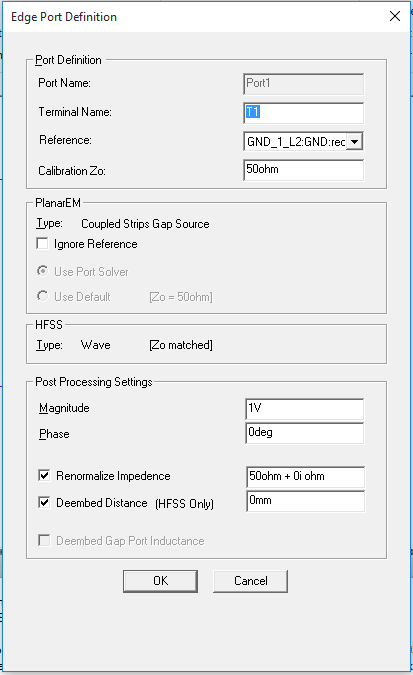
Task: Choose the Use Default radio button
Action: pyautogui.click(x=42, y=296)
